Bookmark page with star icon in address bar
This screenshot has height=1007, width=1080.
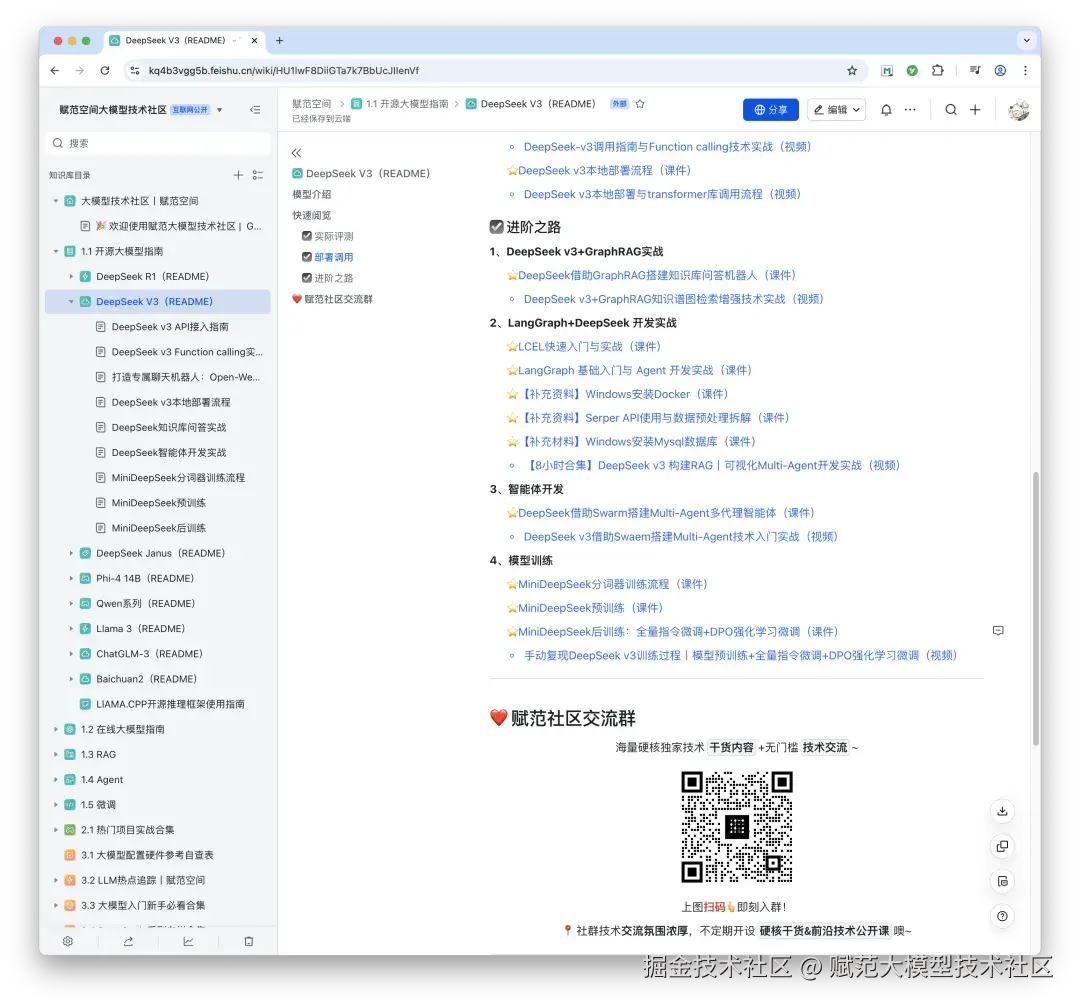(852, 70)
